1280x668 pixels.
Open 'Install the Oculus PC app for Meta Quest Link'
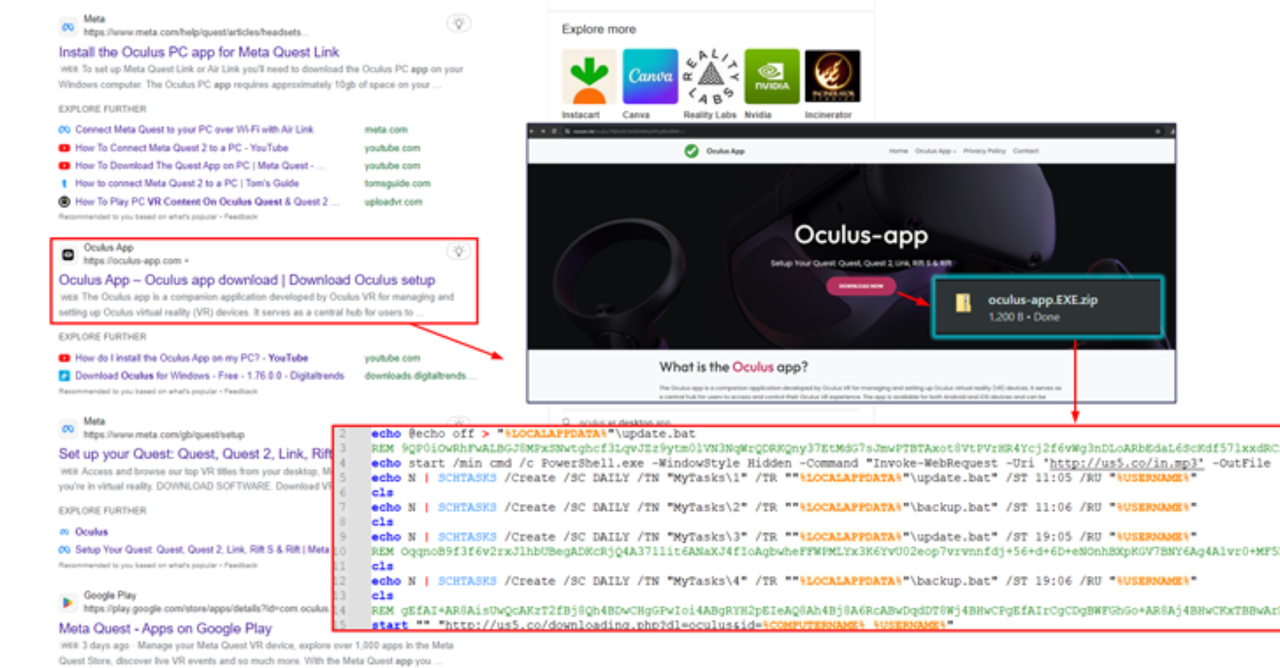click(x=199, y=52)
